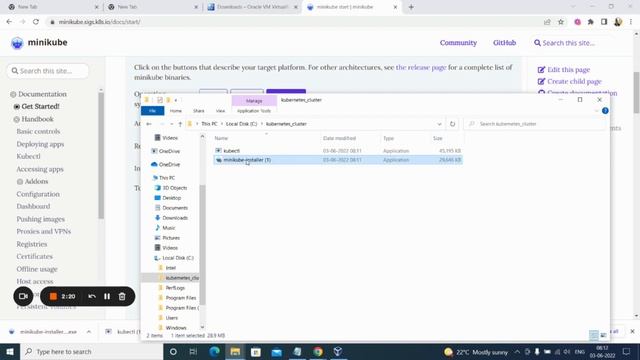Open File Explorer help icon
Viewport: 640px width, 360px height.
coord(605,111)
